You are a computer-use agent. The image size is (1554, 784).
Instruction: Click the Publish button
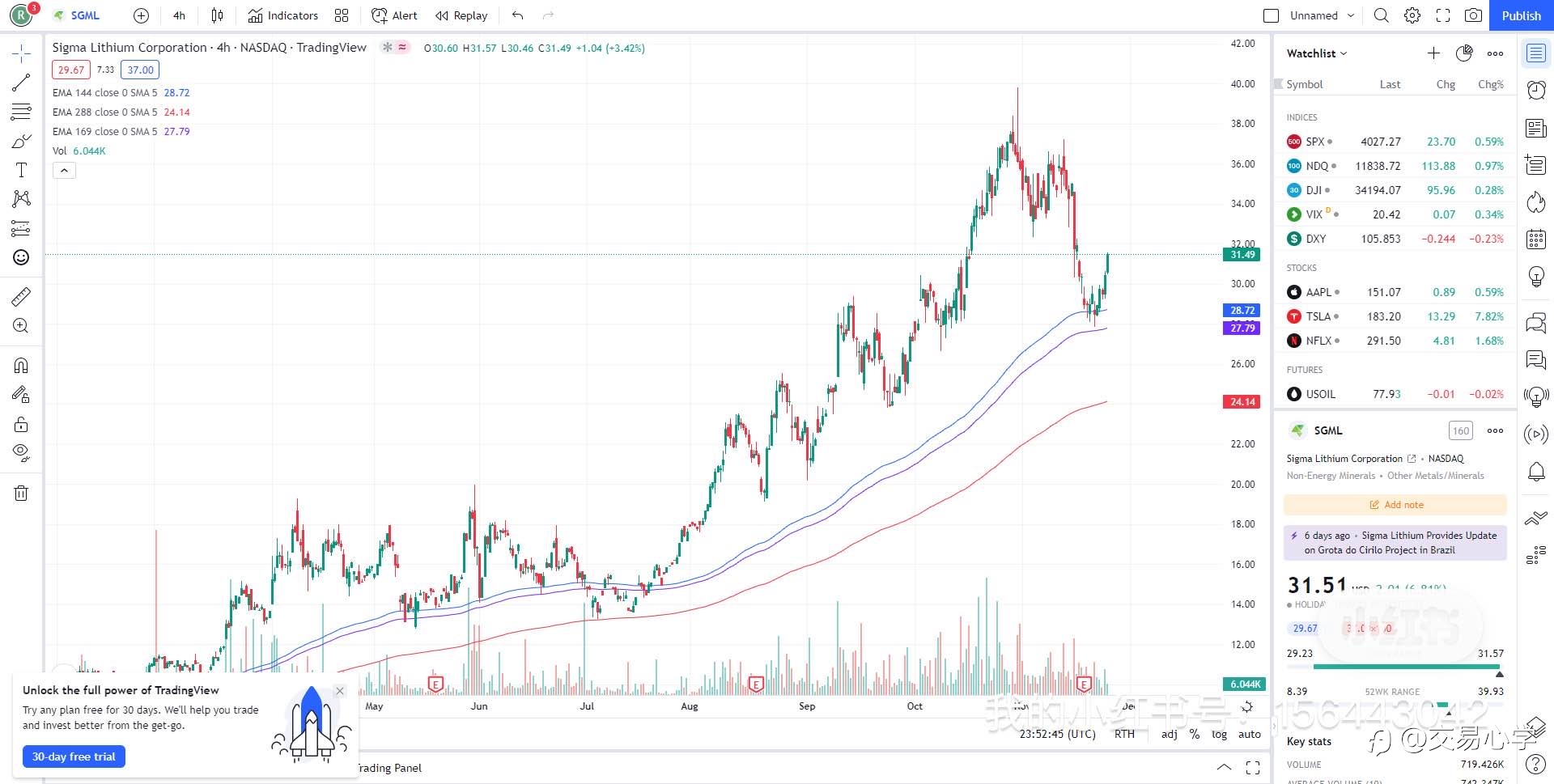click(x=1522, y=15)
